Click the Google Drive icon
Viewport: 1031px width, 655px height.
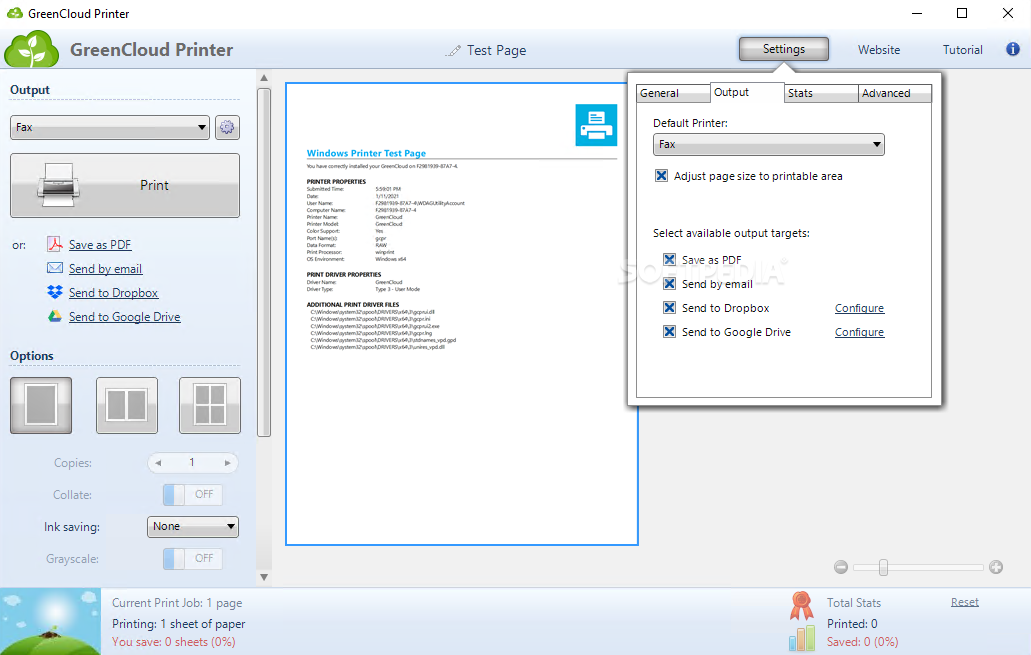tap(55, 316)
